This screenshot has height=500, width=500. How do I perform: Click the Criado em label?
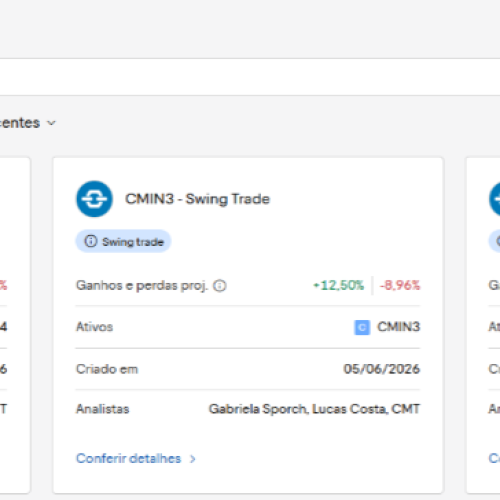click(x=107, y=369)
